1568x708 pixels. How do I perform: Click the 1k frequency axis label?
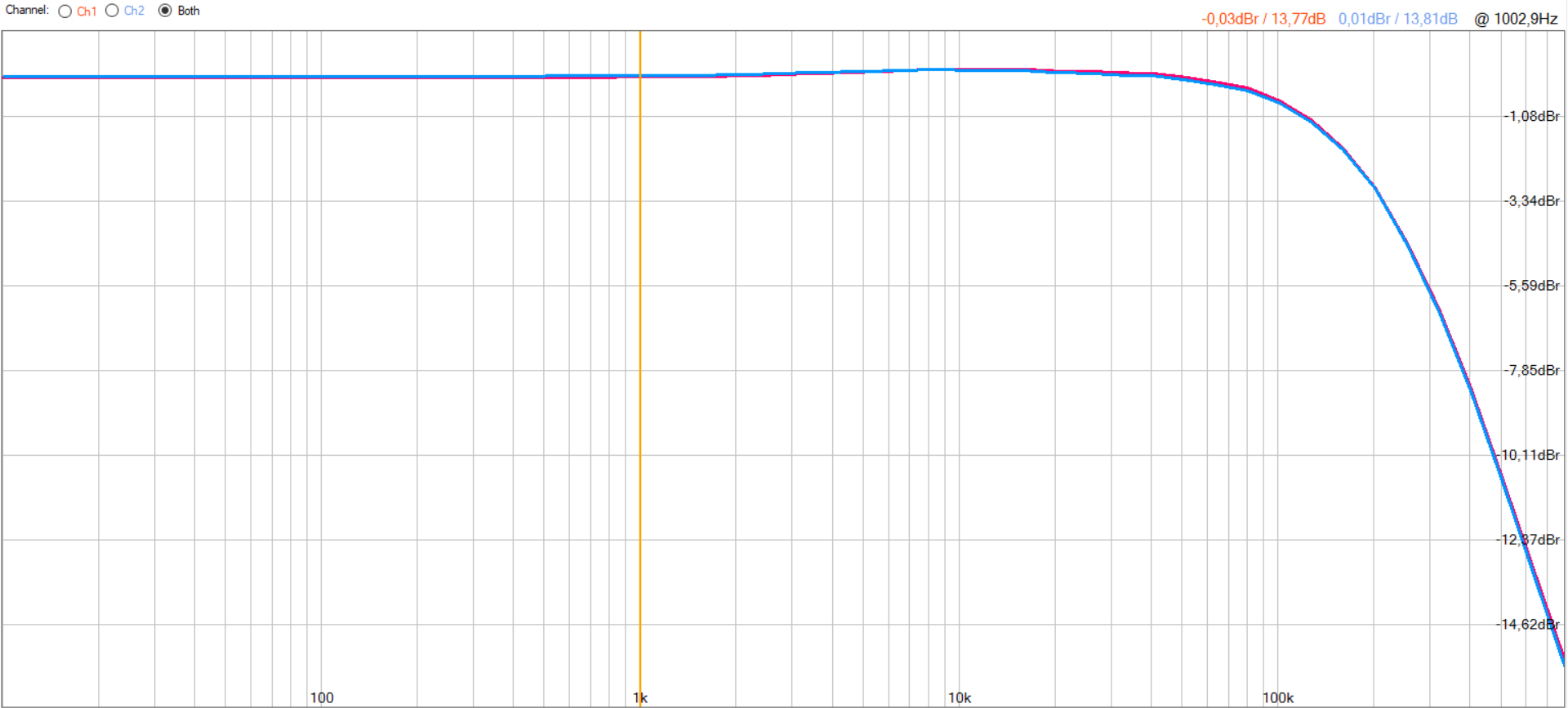tap(640, 697)
